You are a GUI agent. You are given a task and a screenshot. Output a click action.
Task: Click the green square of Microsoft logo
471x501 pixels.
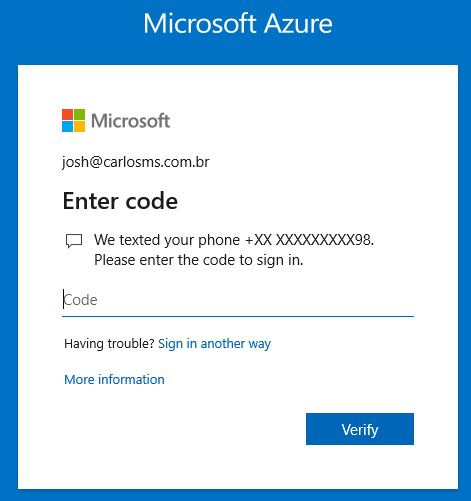[x=79, y=114]
